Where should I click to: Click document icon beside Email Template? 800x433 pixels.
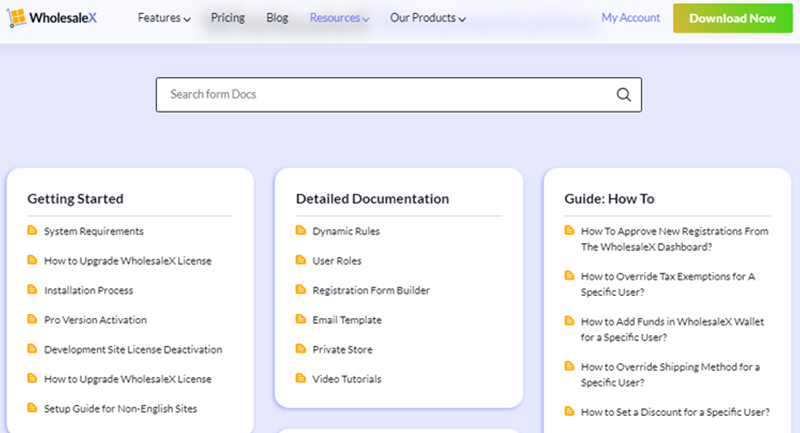click(x=301, y=319)
